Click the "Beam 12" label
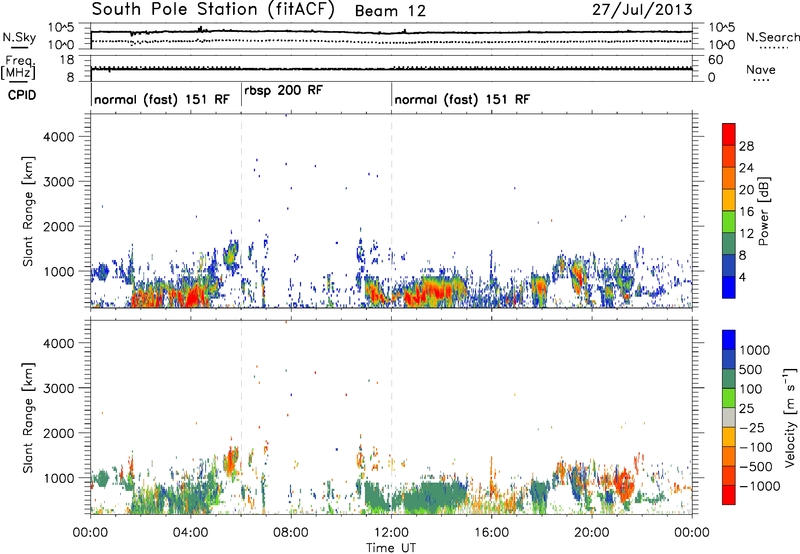Image resolution: width=800 pixels, height=554 pixels. (x=390, y=11)
